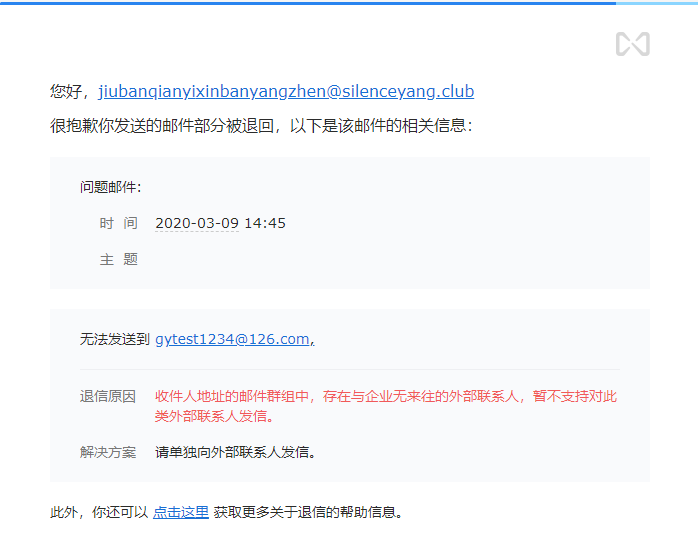Click the 问题邮件 heading

click(x=110, y=187)
